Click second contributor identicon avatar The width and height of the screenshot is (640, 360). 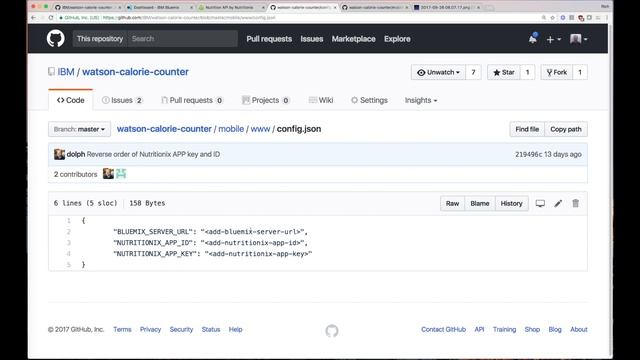[121, 174]
